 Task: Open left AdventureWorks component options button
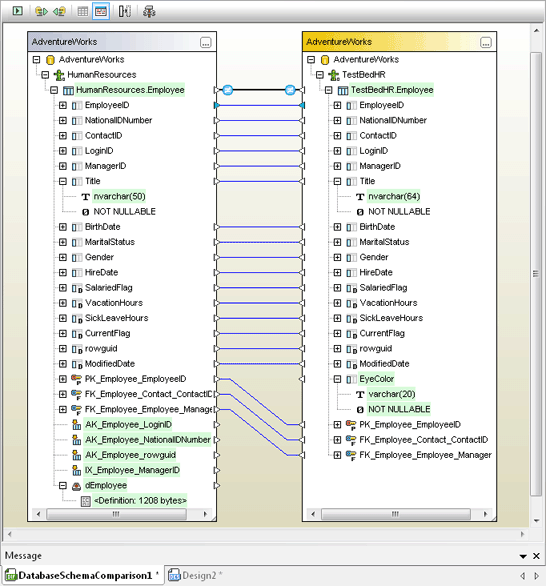(206, 43)
